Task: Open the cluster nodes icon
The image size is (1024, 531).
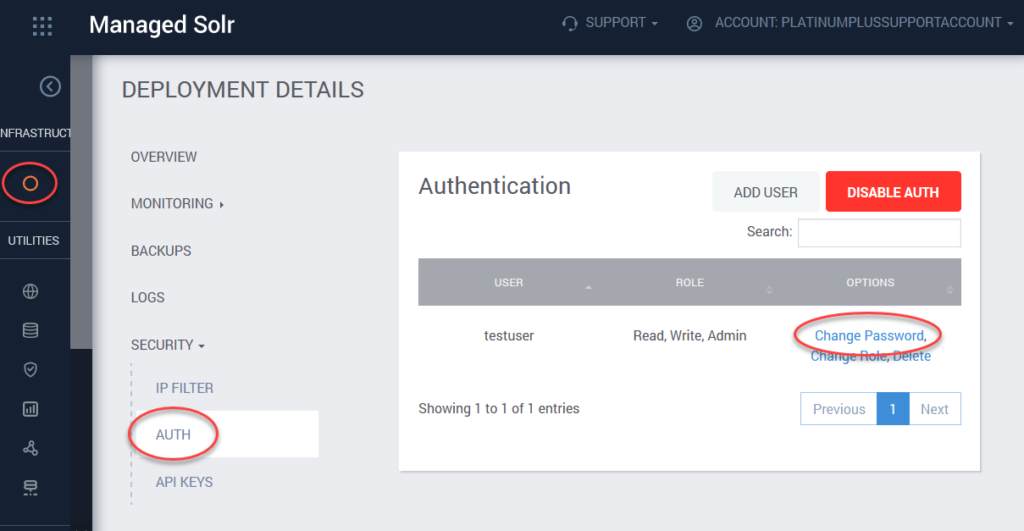Action: 30,448
